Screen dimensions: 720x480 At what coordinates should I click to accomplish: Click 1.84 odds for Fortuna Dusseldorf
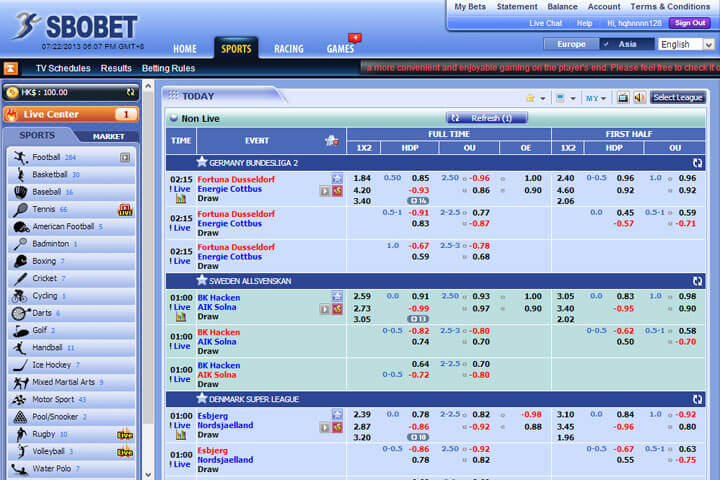click(x=362, y=178)
